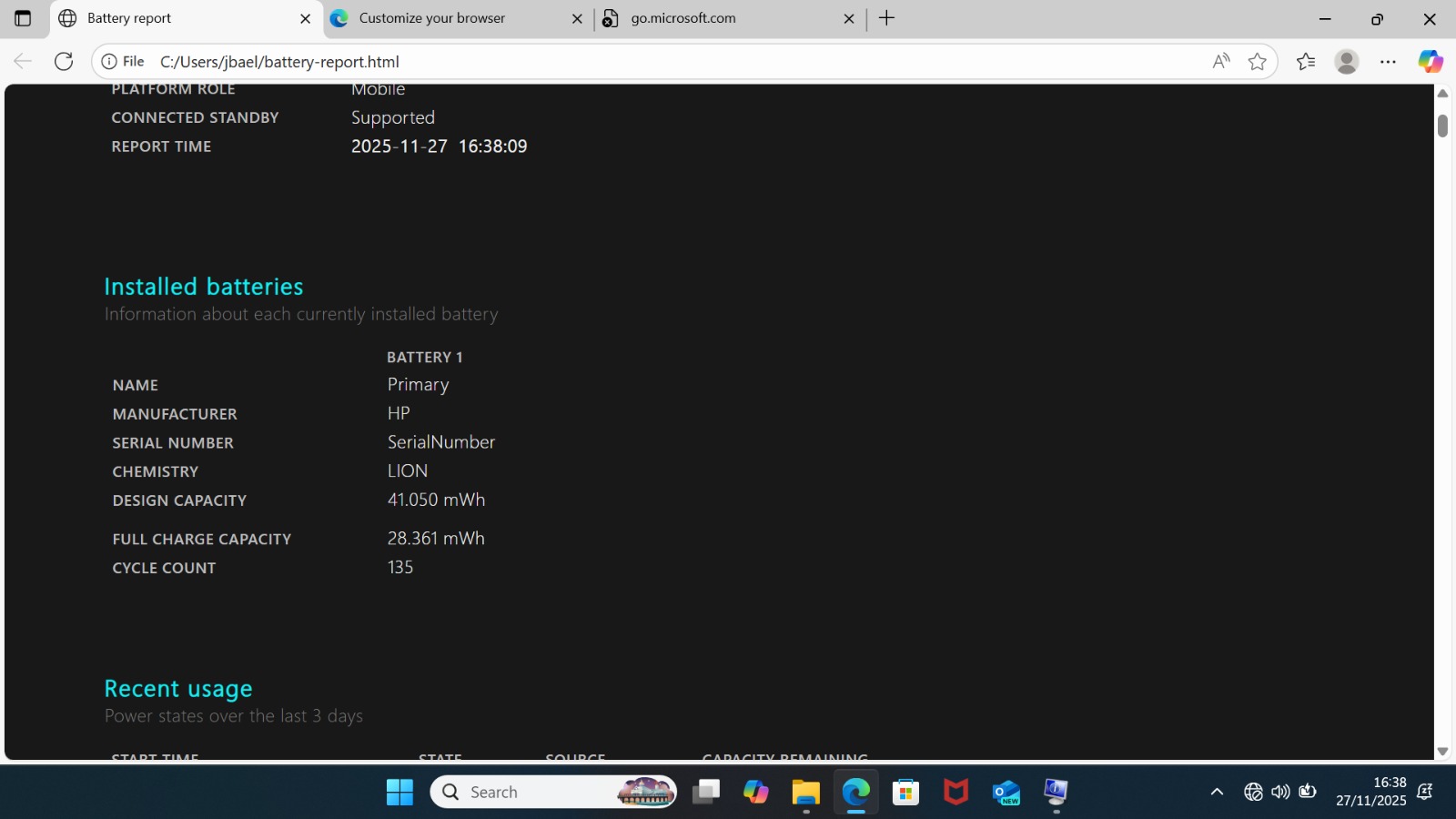The height and width of the screenshot is (819, 1456).
Task: Open Settings and more ellipsis menu
Action: (x=1388, y=61)
